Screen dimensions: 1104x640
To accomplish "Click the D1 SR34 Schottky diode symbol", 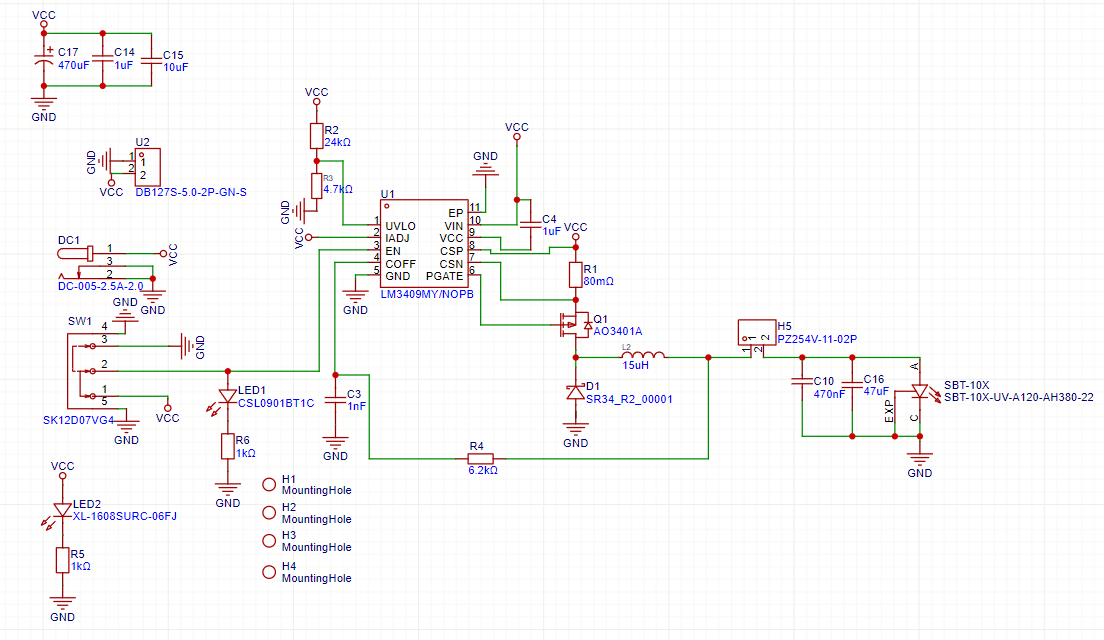I will 575,393.
